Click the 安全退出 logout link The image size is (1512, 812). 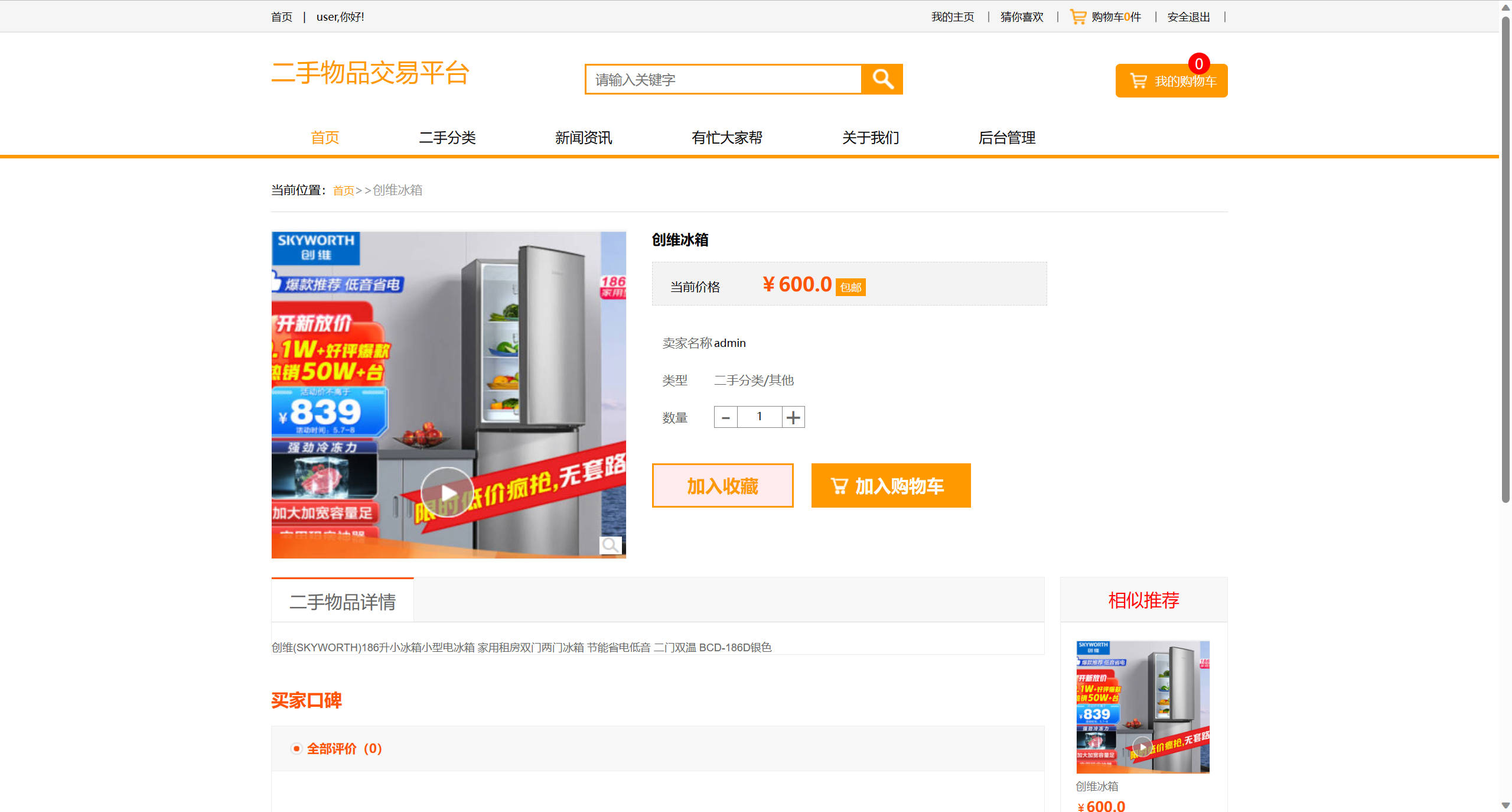[1187, 17]
